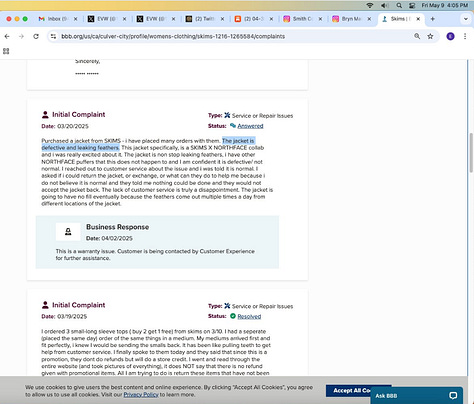The width and height of the screenshot is (474, 404).
Task: Open site information icon in address bar
Action: click(x=53, y=36)
